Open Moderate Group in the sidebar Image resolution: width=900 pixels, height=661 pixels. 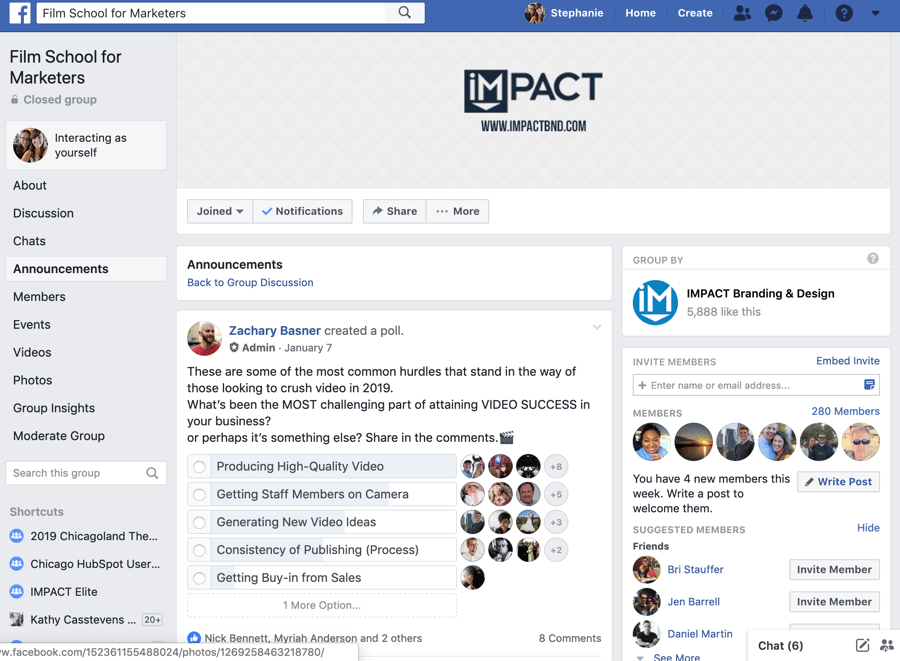click(x=59, y=436)
